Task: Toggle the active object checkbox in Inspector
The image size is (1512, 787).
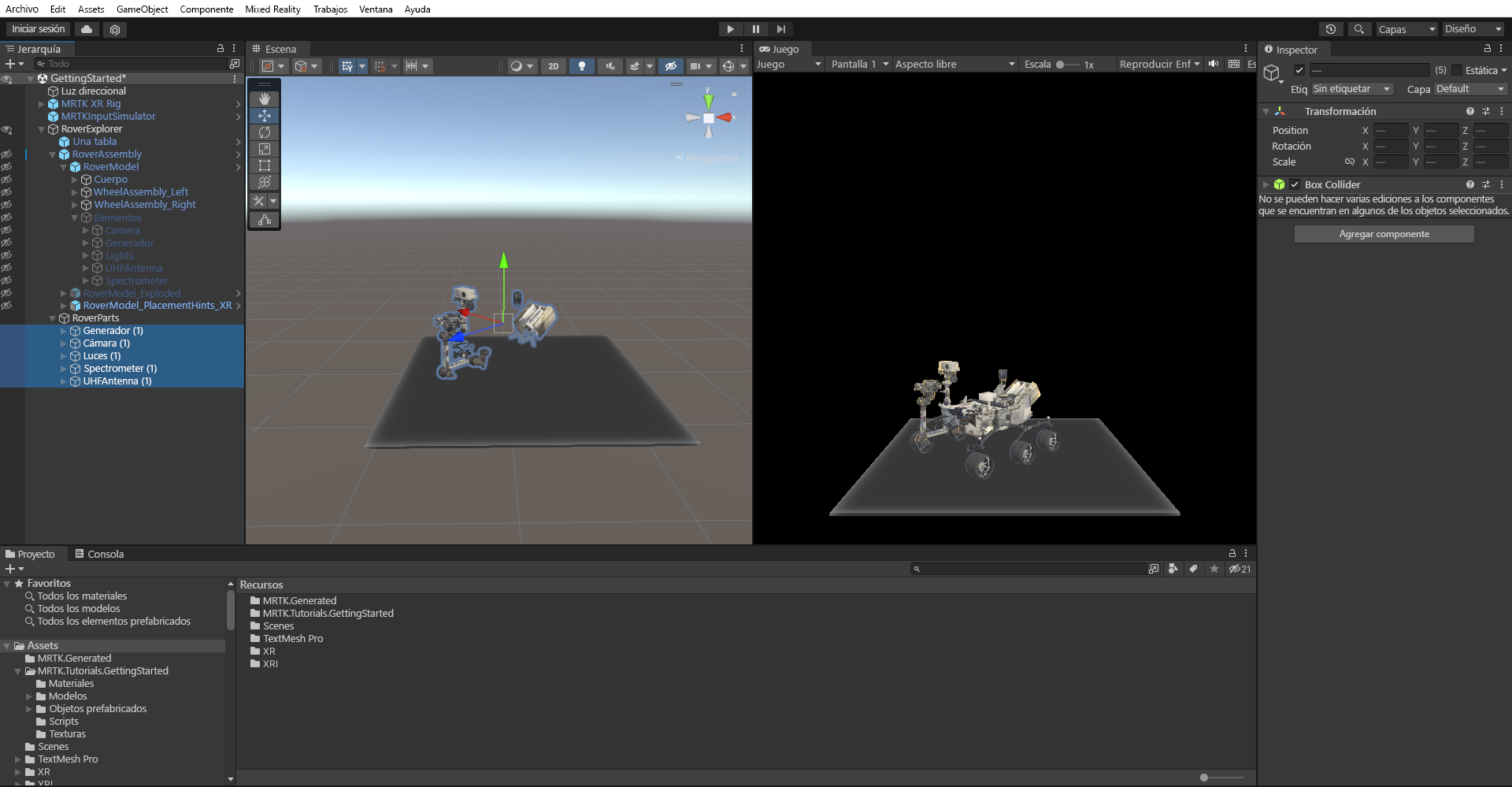Action: click(x=1299, y=70)
